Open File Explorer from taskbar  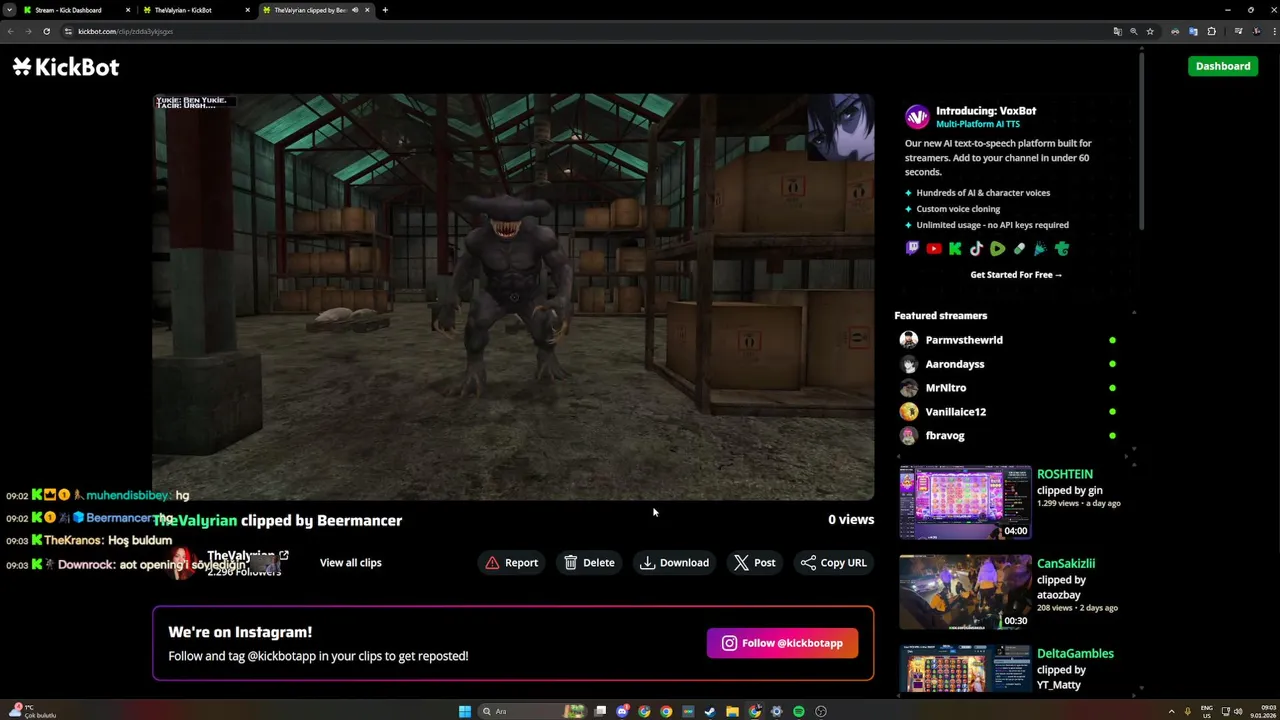pos(733,711)
